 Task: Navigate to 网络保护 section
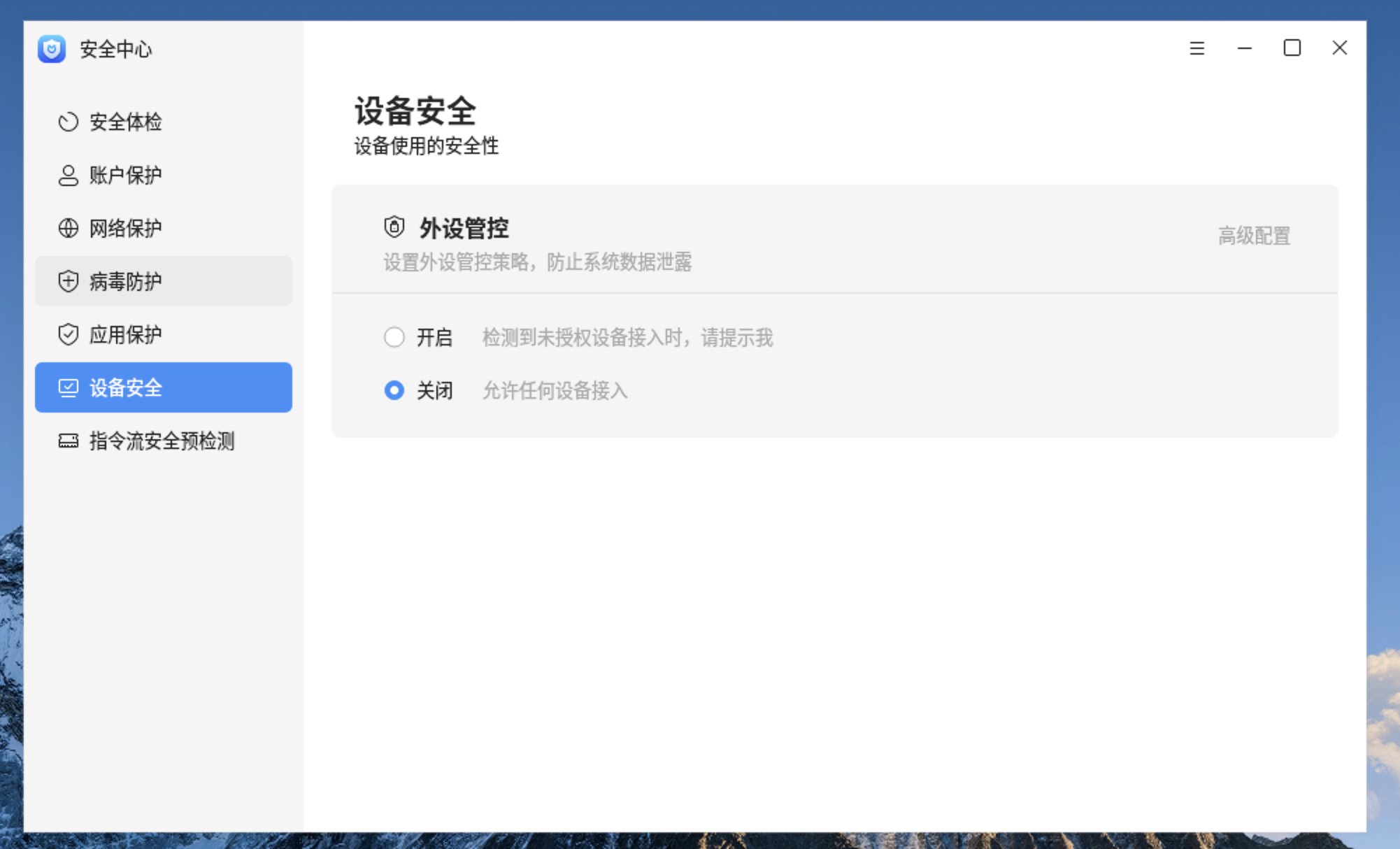126,228
